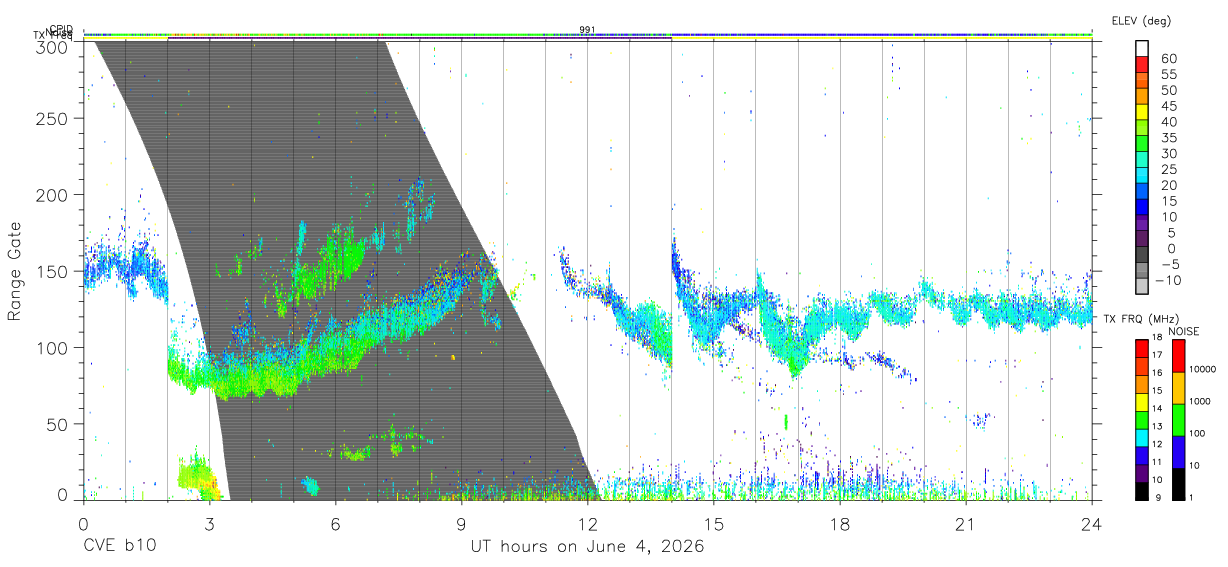
Task: Click 'UT hours on June 4, 2026' caption
Action: (587, 547)
